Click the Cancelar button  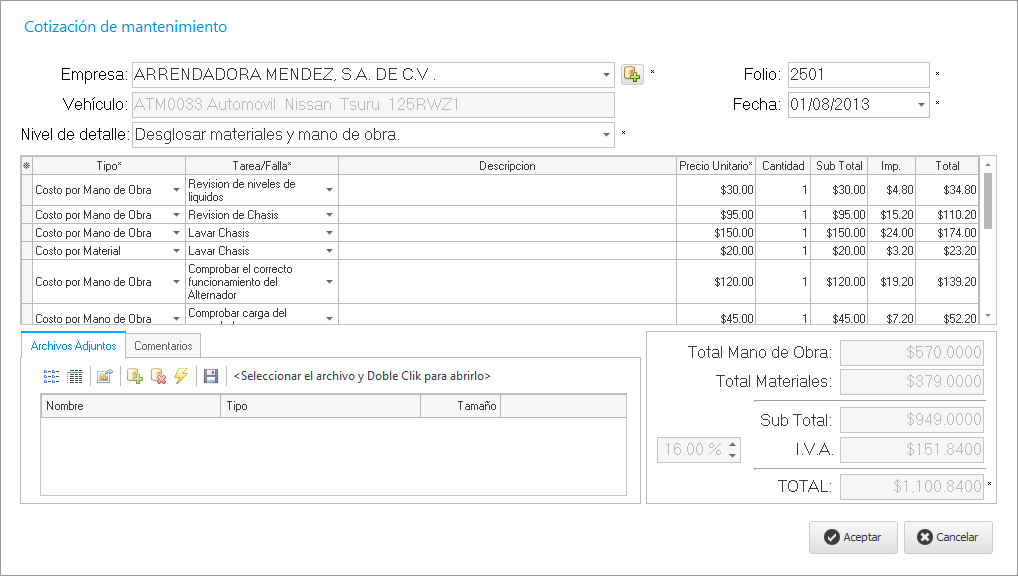click(947, 537)
